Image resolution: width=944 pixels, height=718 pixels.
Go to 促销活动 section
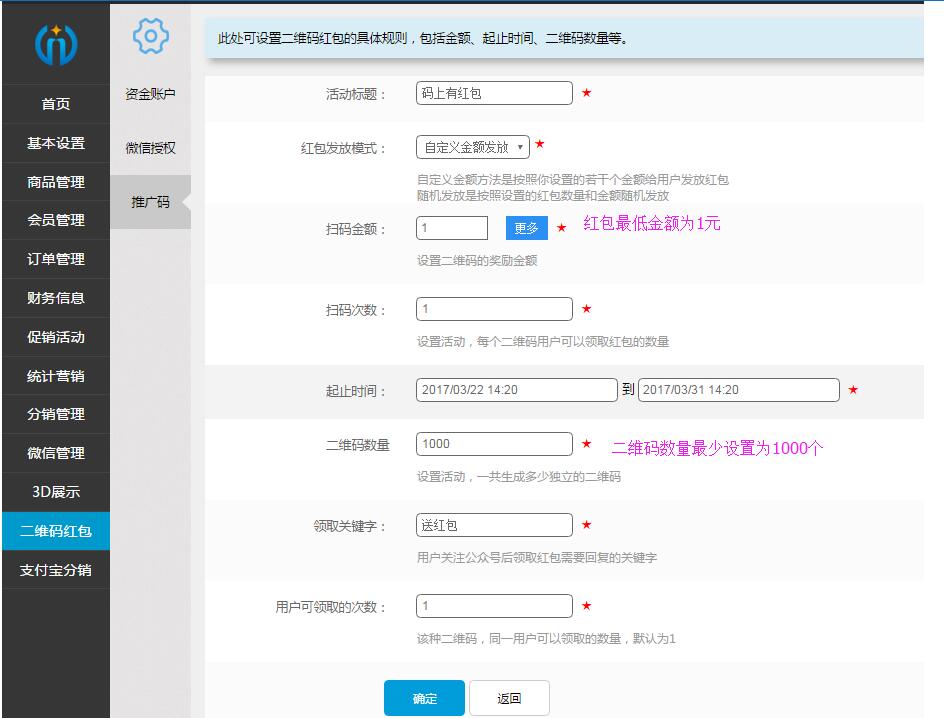55,337
